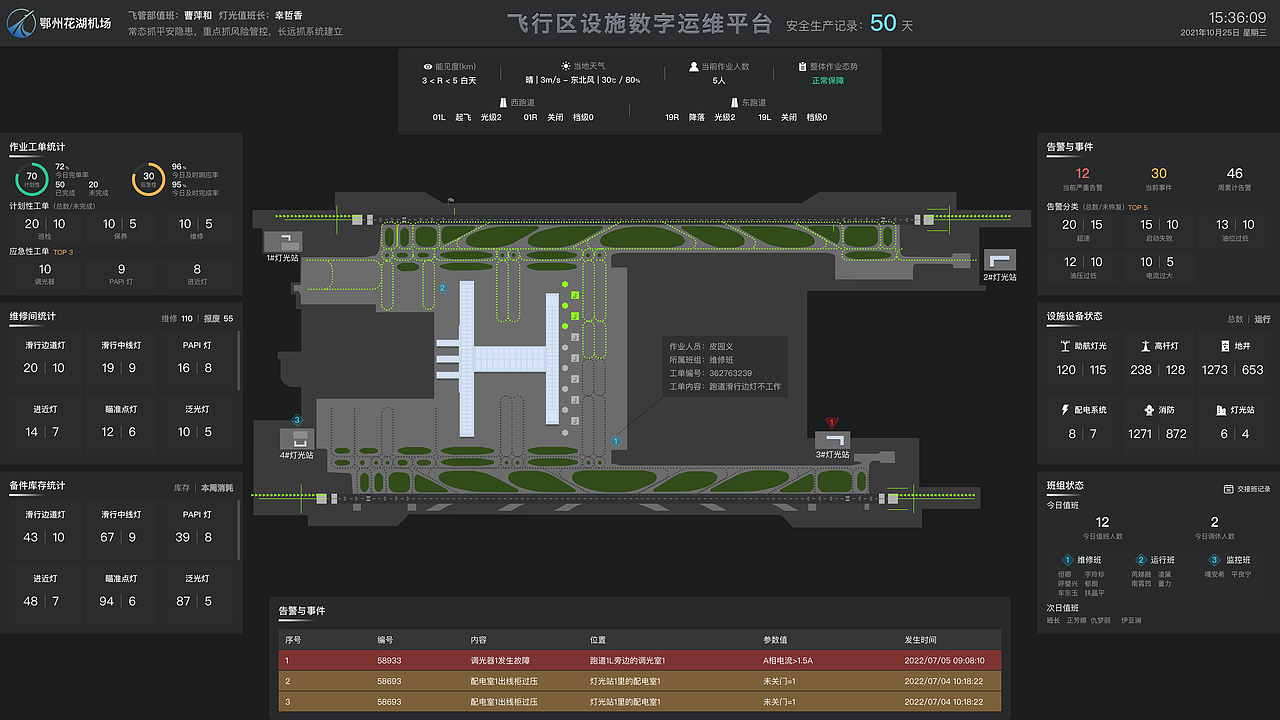1280x720 pixels.
Task: Select alarm row 3 with 配电室1出线柜过压
Action: click(x=640, y=702)
